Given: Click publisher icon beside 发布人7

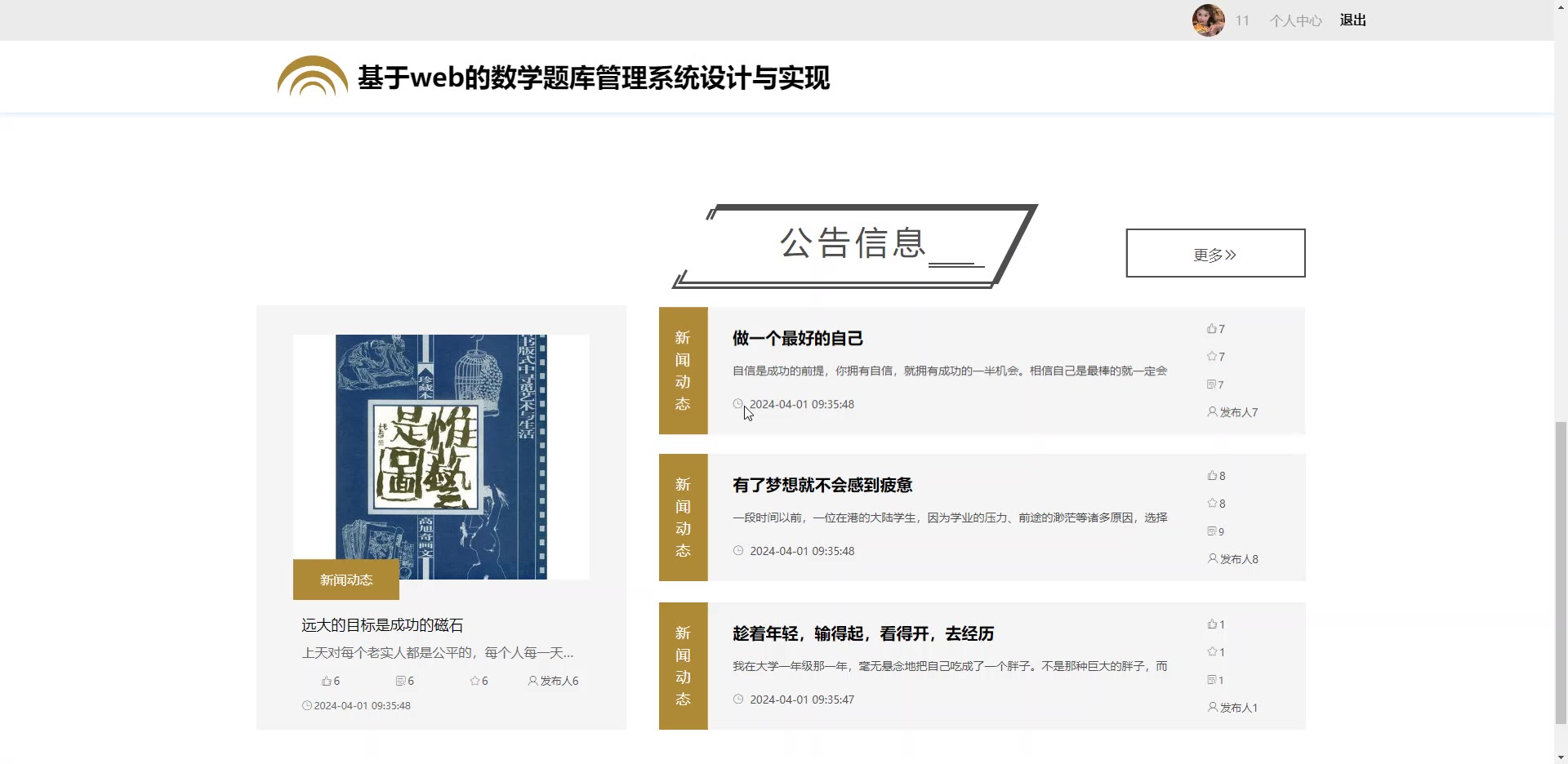Looking at the screenshot, I should pyautogui.click(x=1212, y=412).
